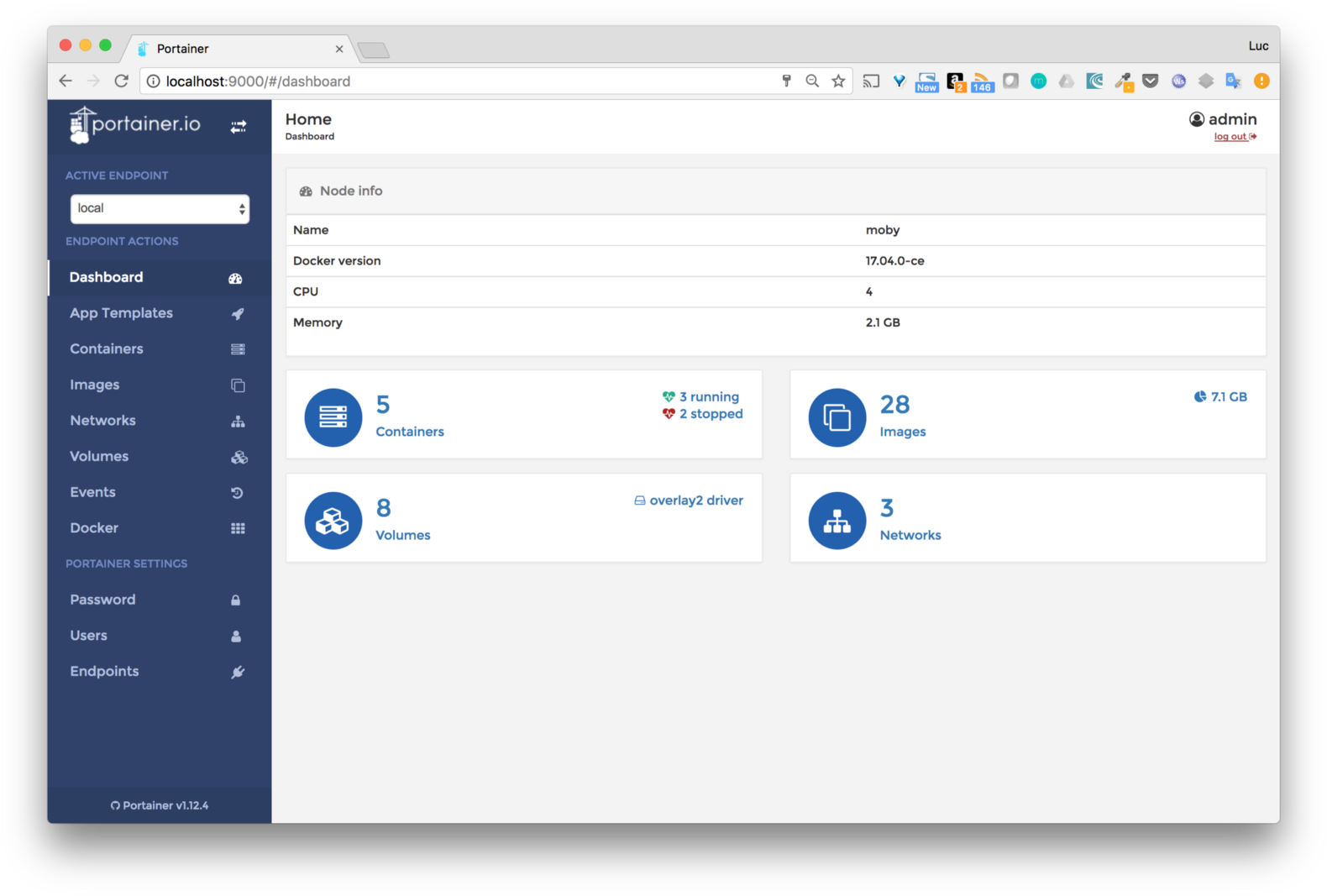Click the lock icon beside Password
This screenshot has height=896, width=1327.
click(x=236, y=600)
